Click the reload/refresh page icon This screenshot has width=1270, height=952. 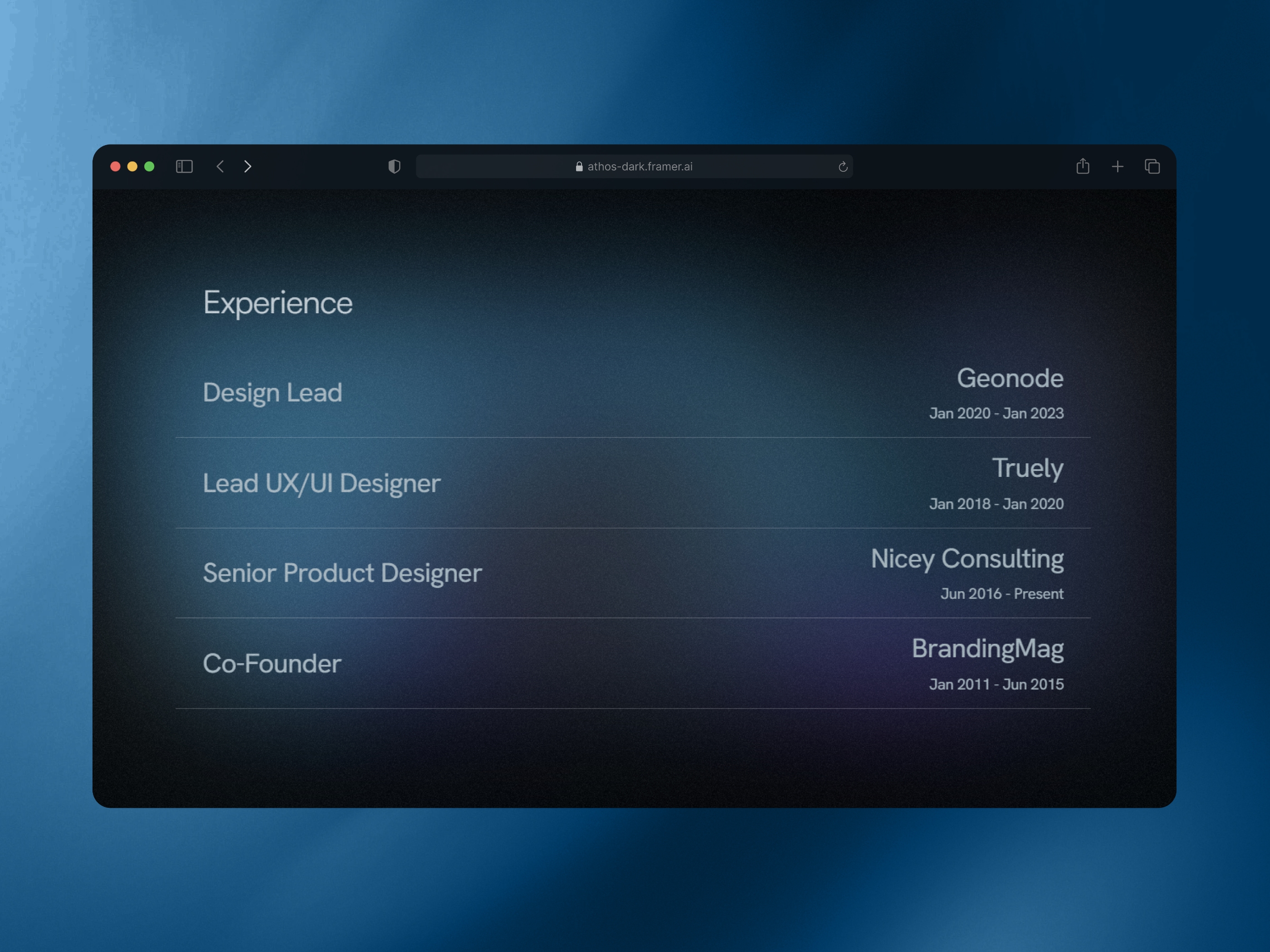[x=843, y=166]
